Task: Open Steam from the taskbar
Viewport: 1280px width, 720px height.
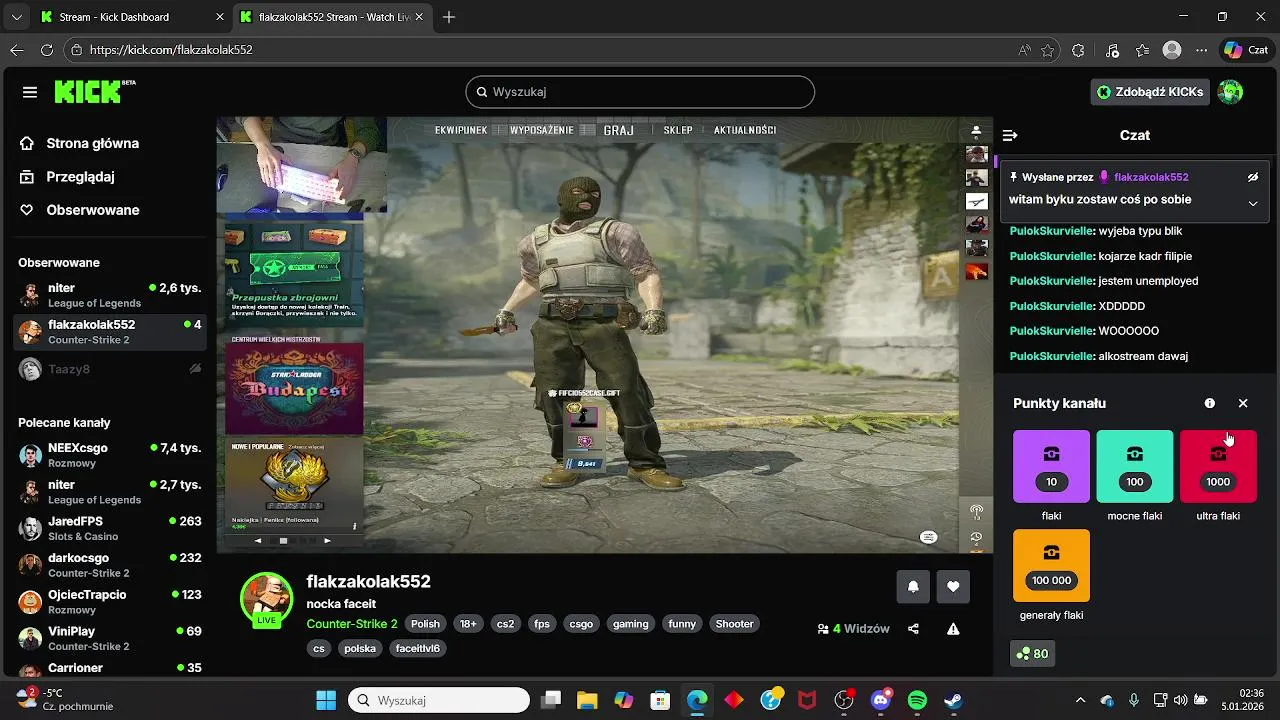Action: [x=953, y=701]
